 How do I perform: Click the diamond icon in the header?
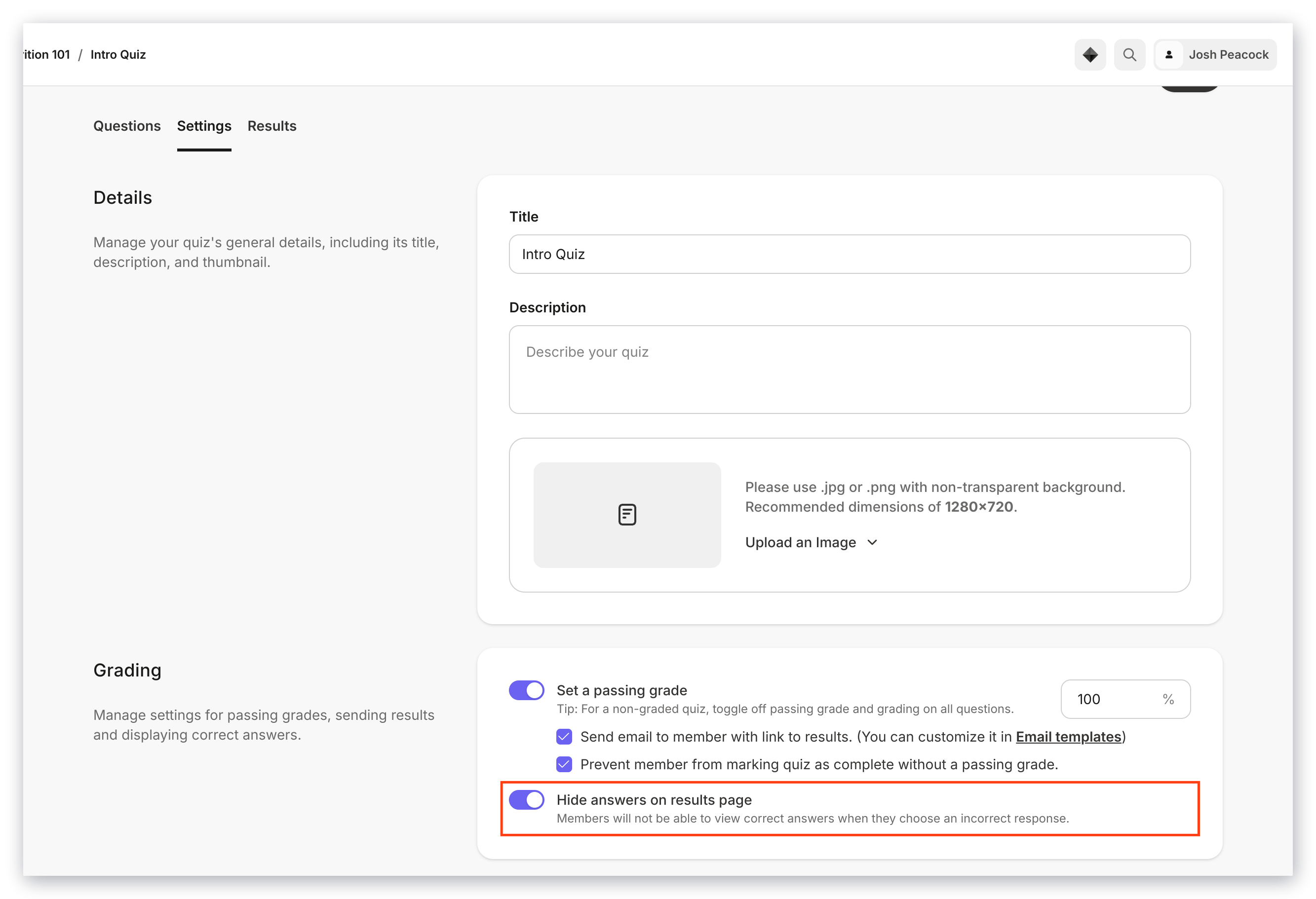(1089, 55)
